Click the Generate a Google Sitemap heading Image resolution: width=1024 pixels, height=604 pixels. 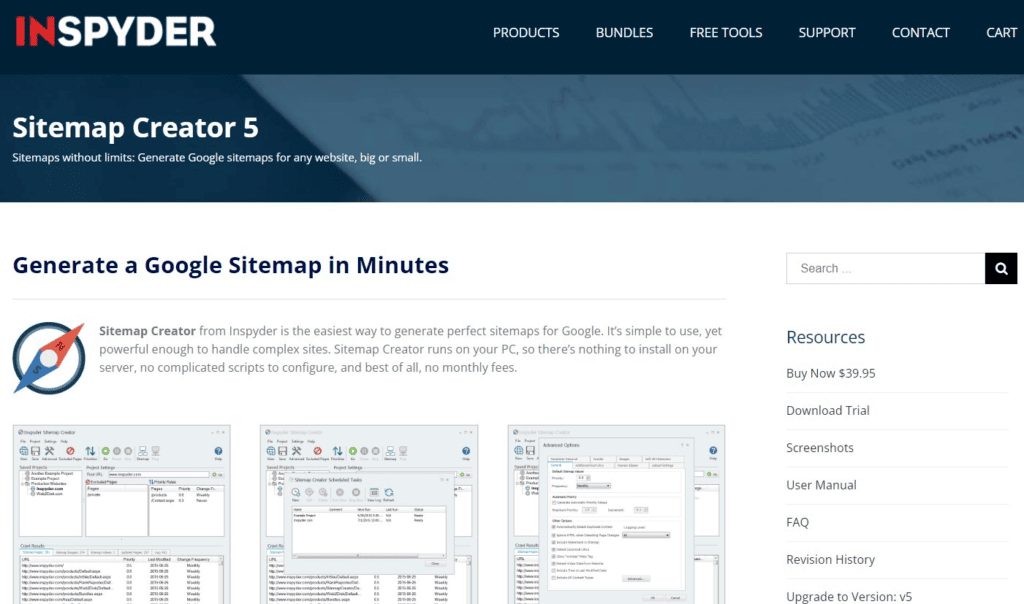(x=231, y=265)
